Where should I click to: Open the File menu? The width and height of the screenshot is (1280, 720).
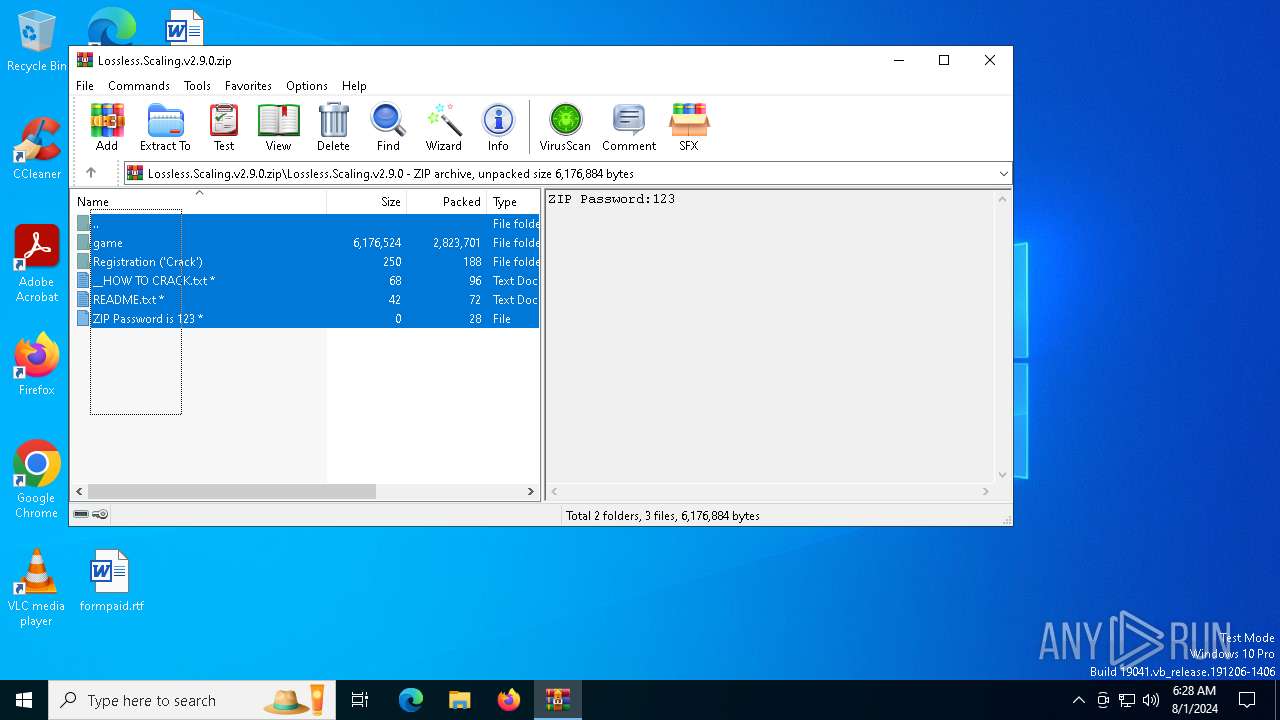coord(85,86)
